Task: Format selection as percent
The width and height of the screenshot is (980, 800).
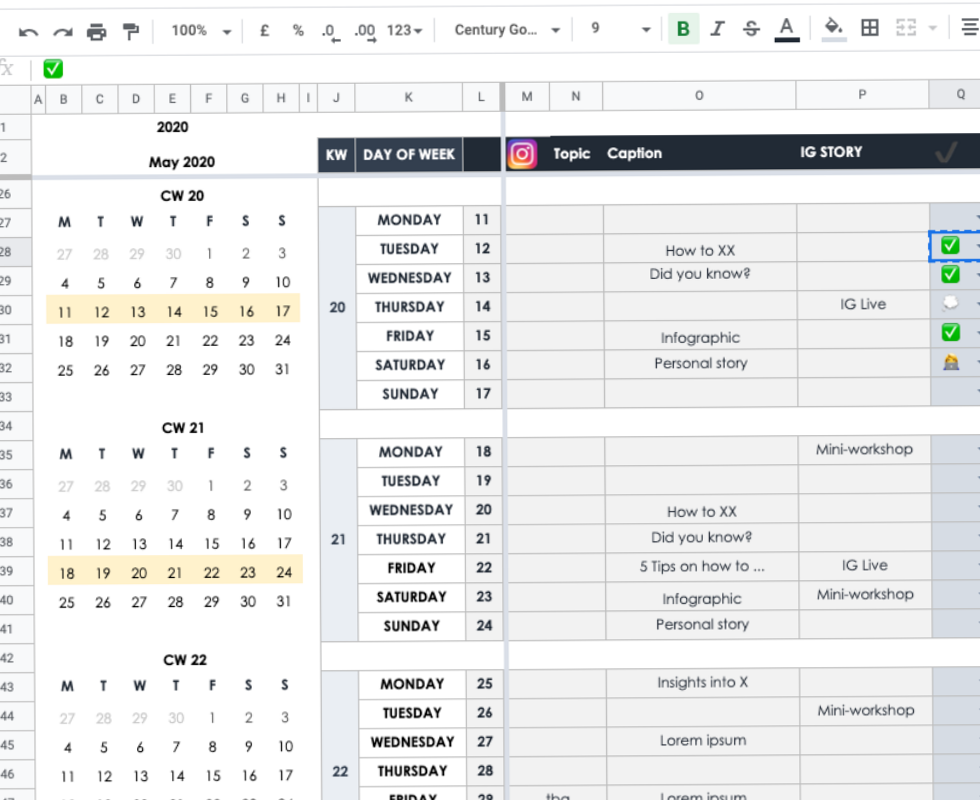Action: (x=297, y=30)
